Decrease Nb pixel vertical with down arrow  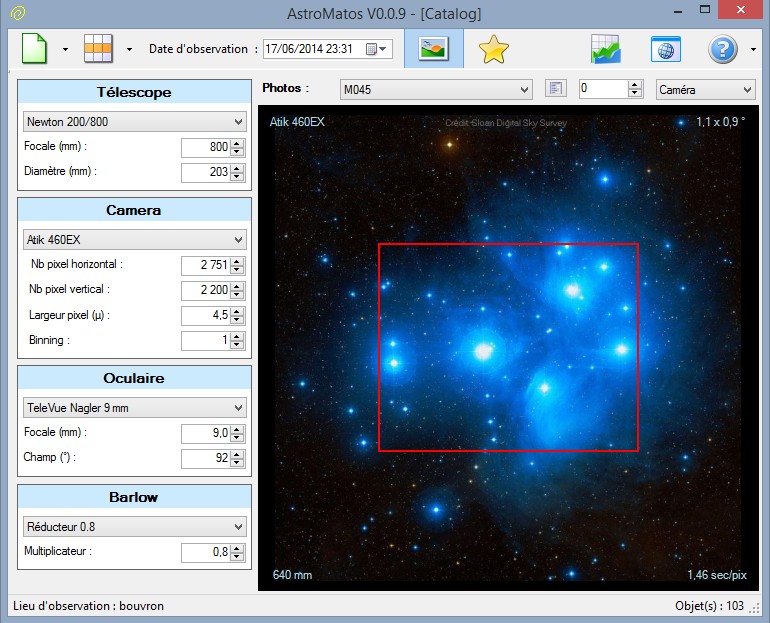click(x=237, y=295)
